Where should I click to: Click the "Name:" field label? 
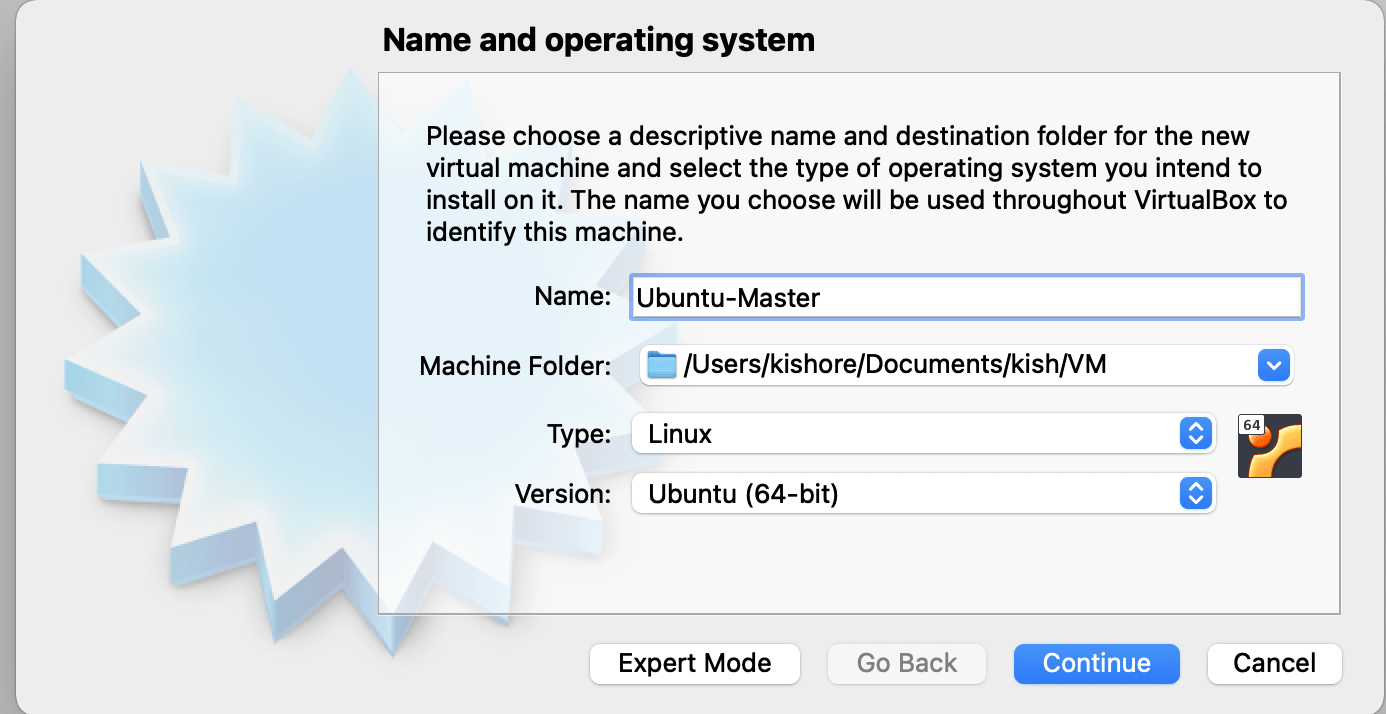pyautogui.click(x=572, y=297)
